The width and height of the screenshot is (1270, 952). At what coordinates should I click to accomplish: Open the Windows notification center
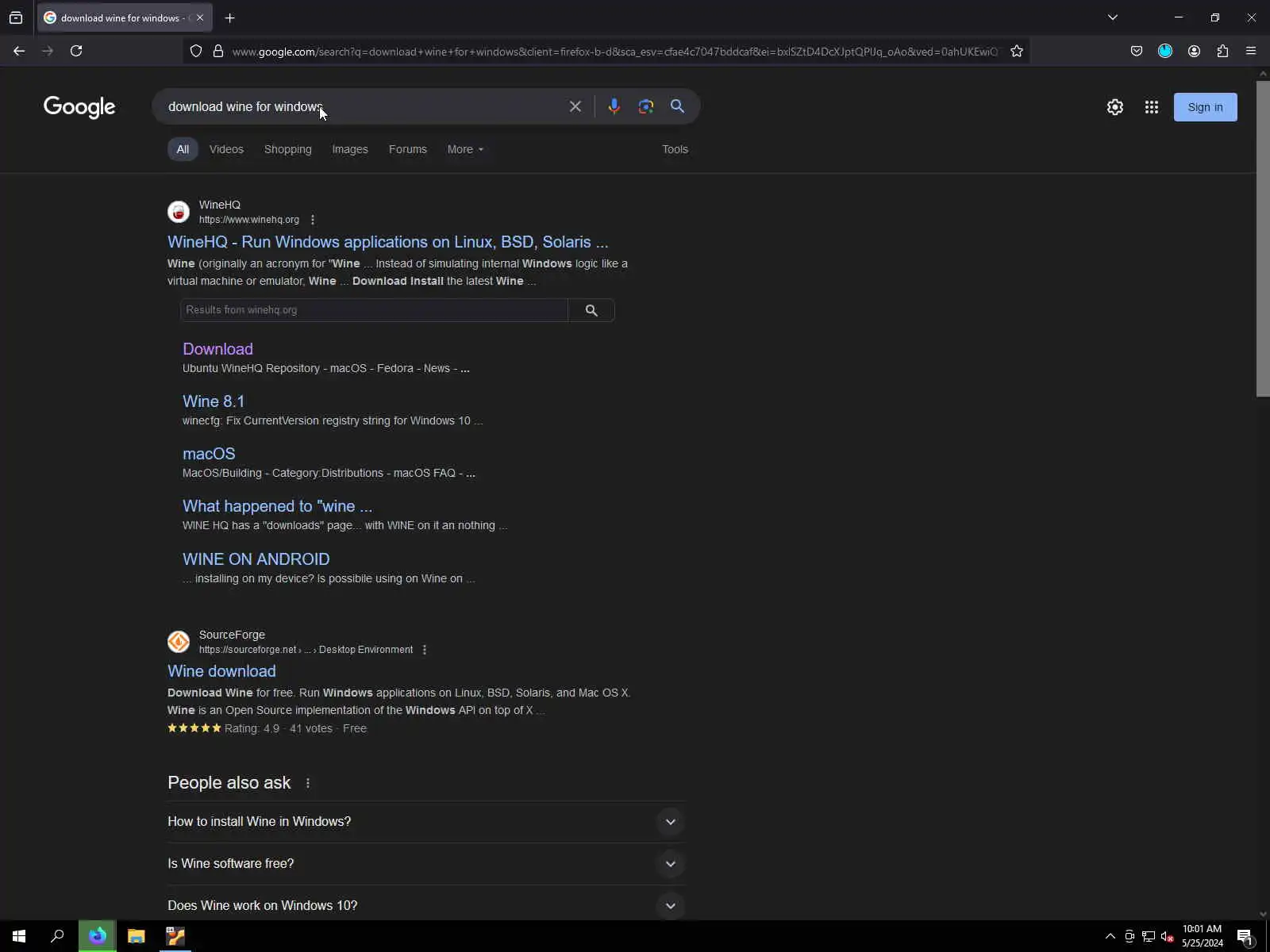pos(1245,937)
